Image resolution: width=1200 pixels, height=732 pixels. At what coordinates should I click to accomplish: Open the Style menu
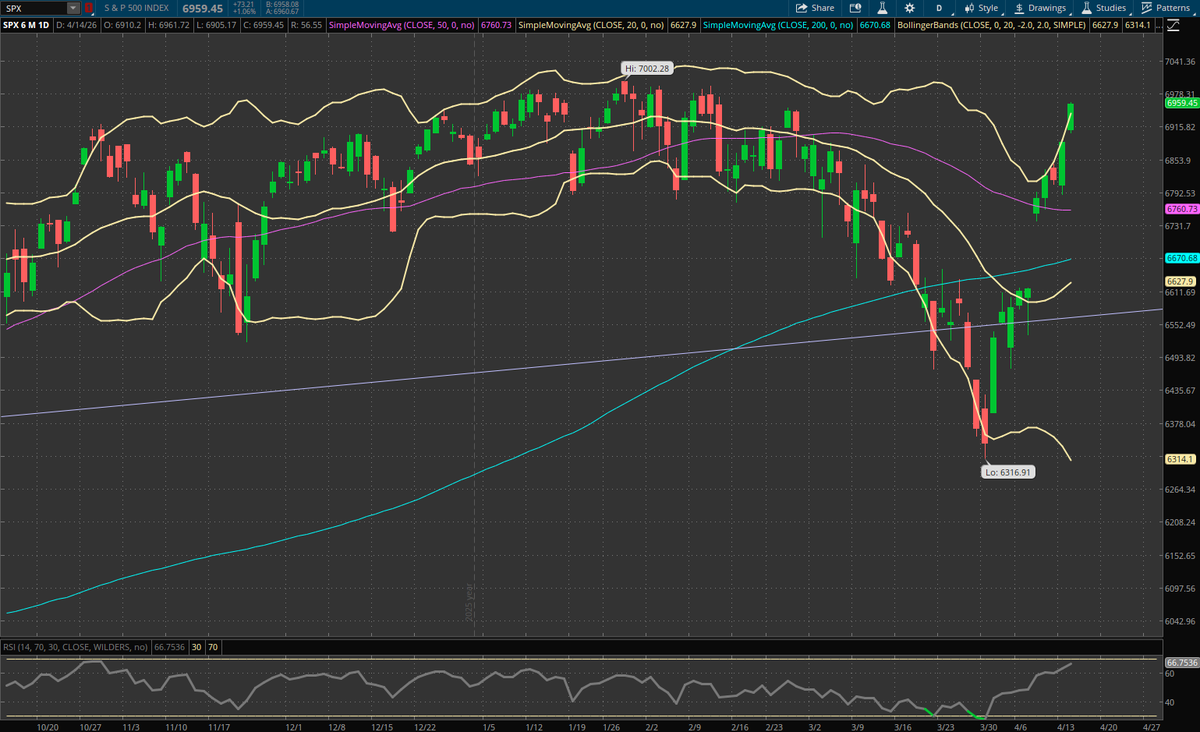(x=981, y=7)
